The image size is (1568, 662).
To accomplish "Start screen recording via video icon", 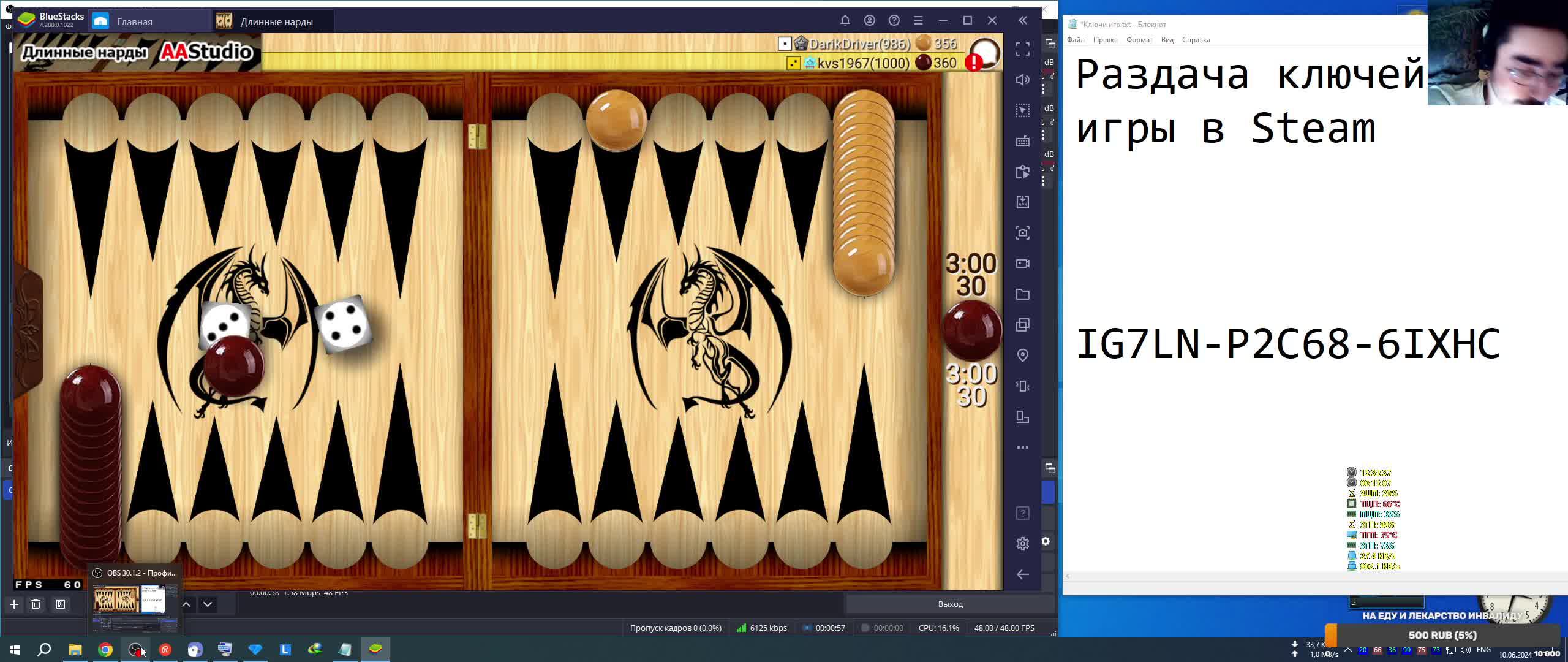I will coord(1022,264).
